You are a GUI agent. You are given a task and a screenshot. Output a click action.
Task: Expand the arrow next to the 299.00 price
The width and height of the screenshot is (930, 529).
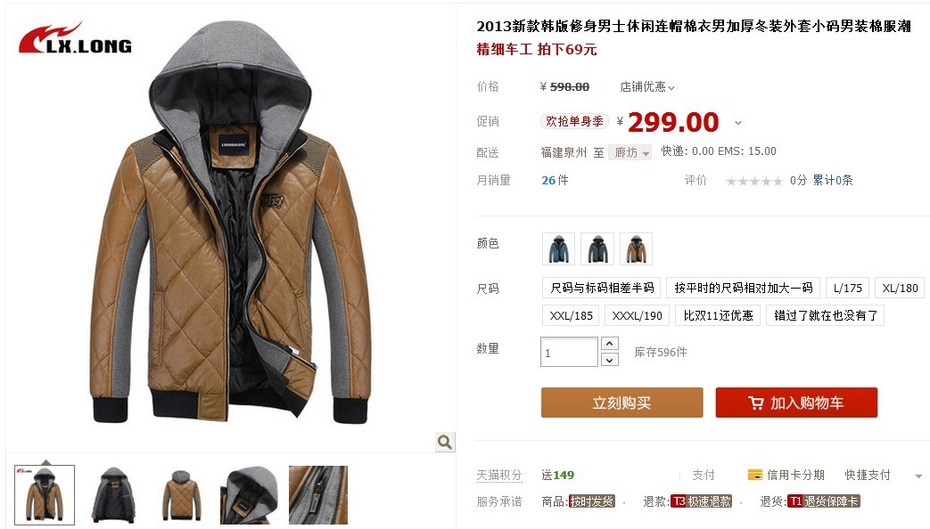(x=738, y=123)
